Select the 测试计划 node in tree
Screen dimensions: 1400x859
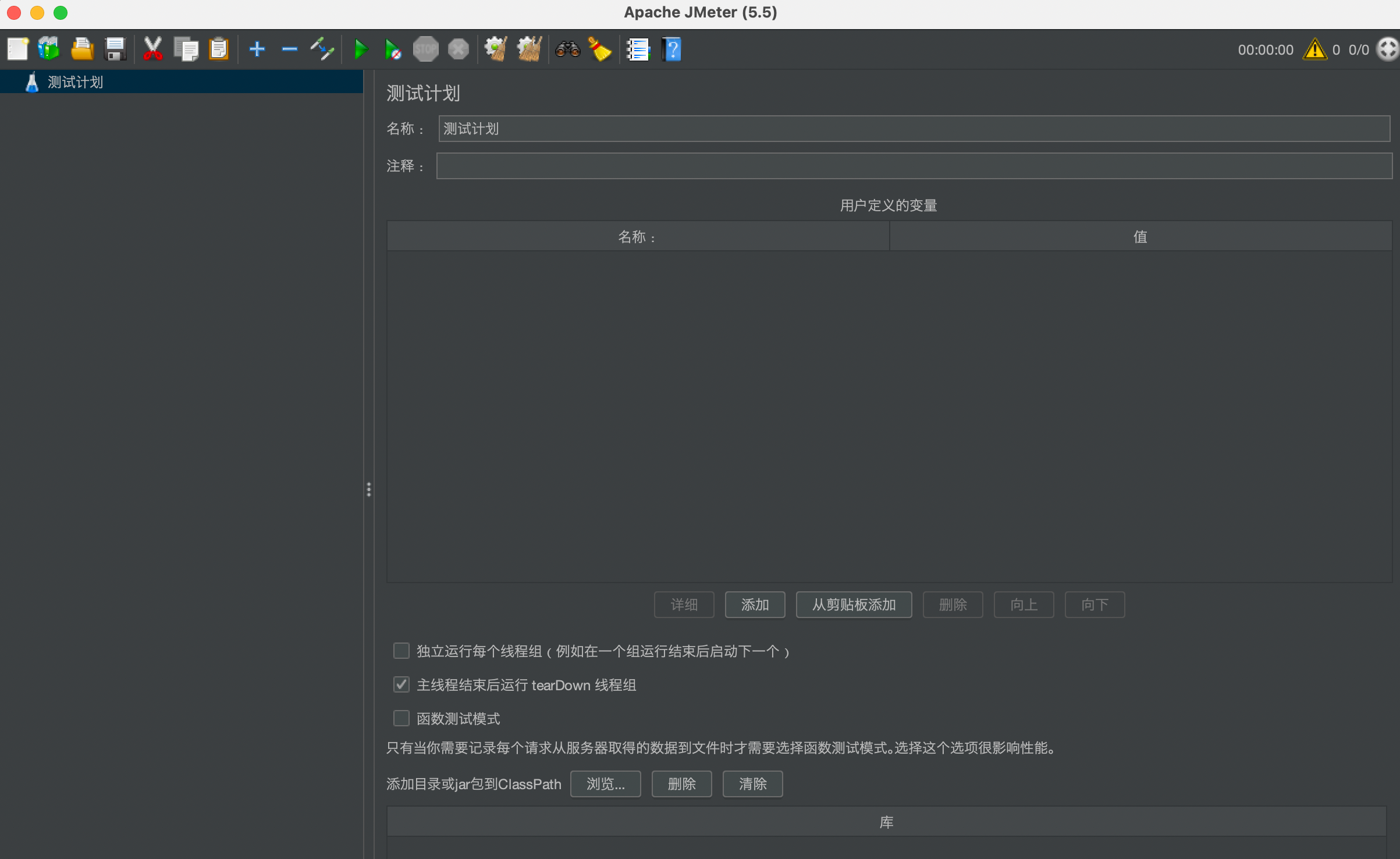pos(75,82)
